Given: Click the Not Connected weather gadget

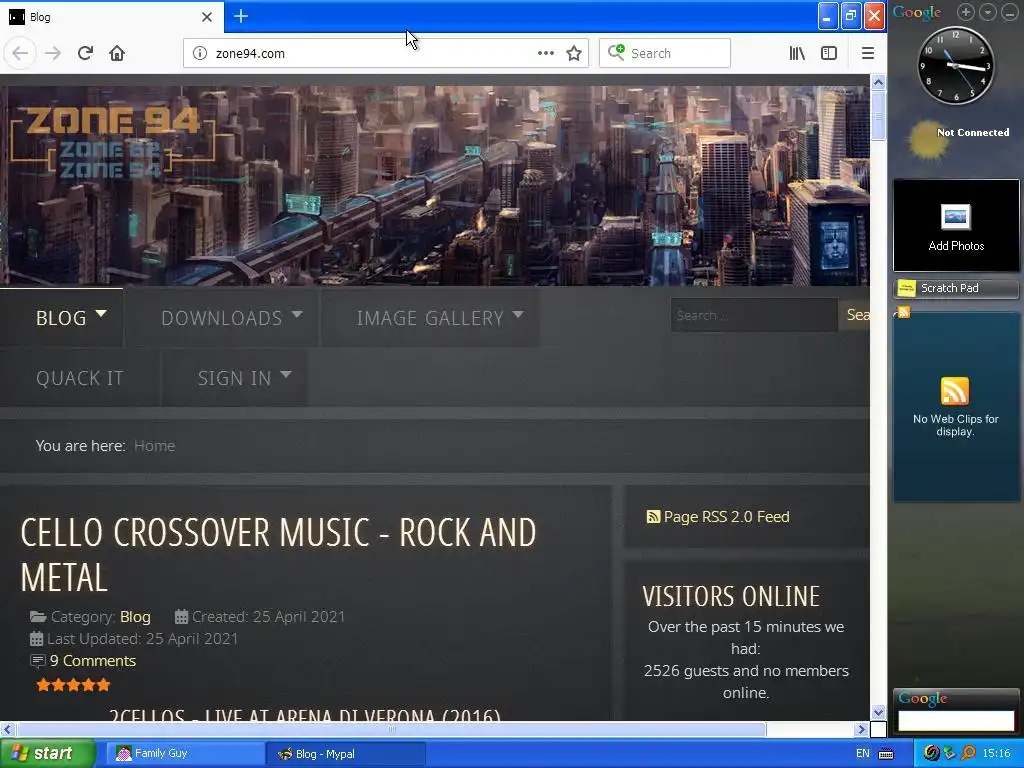Looking at the screenshot, I should (x=957, y=138).
